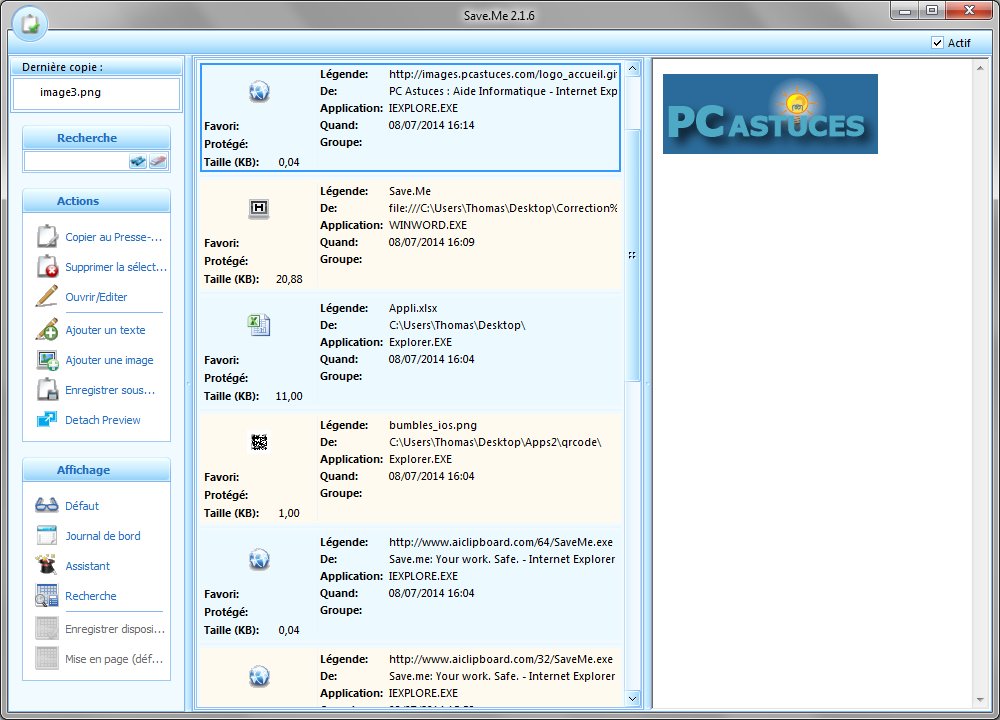Viewport: 1000px width, 720px height.
Task: Click the Enregistrer sous icon
Action: [x=47, y=390]
